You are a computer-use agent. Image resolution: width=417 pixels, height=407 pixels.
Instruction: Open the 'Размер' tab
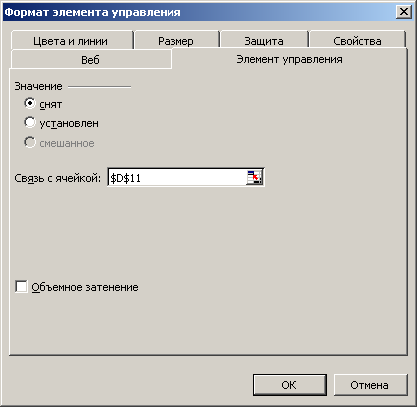click(x=176, y=41)
